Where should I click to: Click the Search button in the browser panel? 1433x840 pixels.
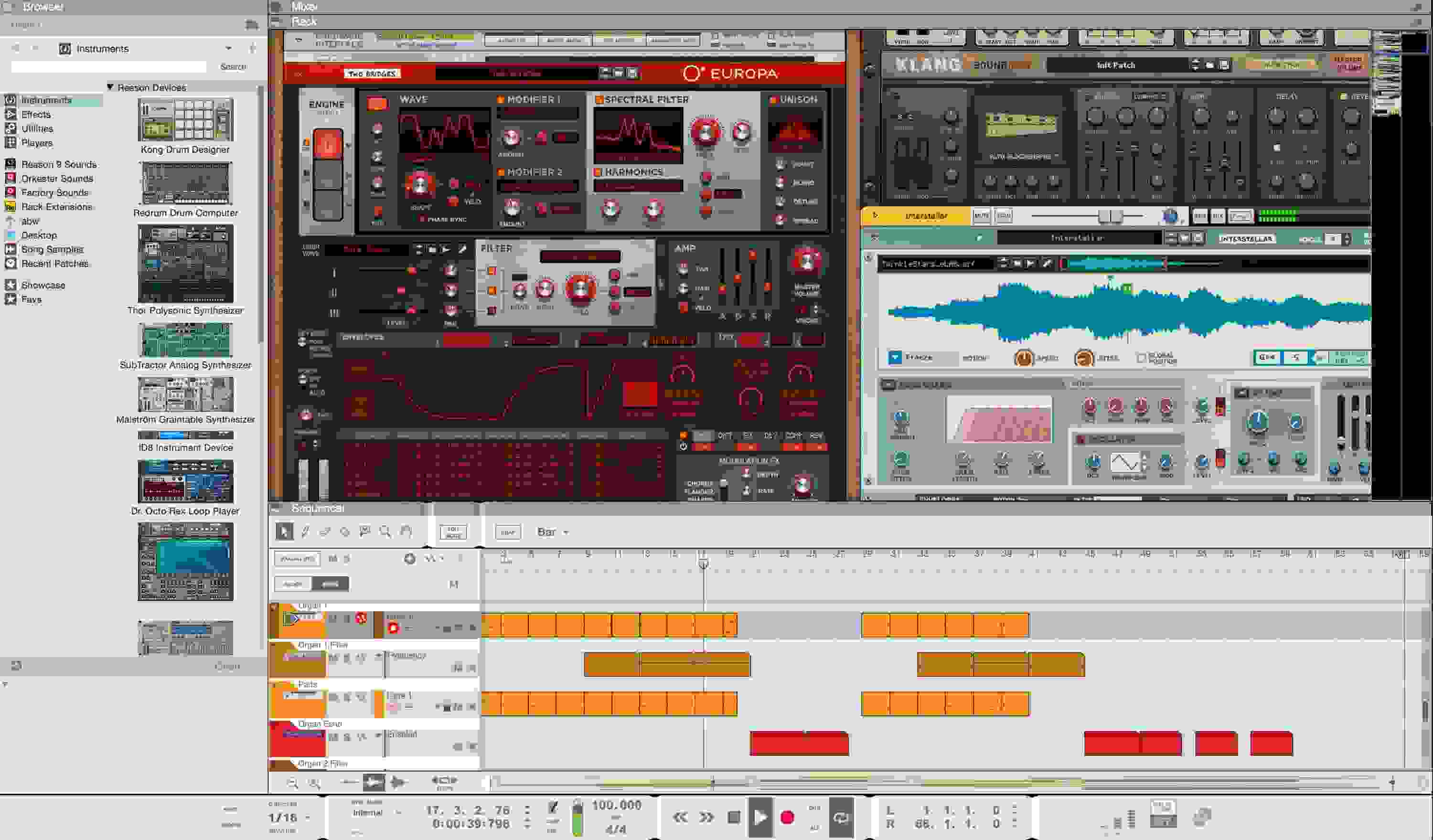[x=234, y=66]
